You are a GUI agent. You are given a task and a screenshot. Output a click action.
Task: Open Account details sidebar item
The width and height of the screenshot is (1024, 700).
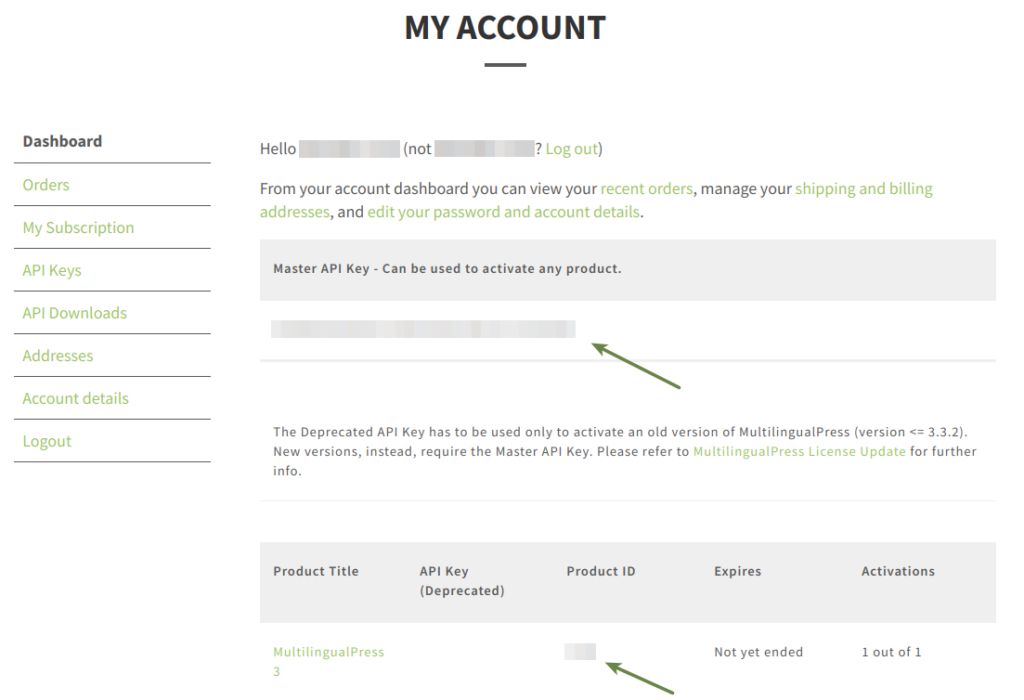(76, 398)
